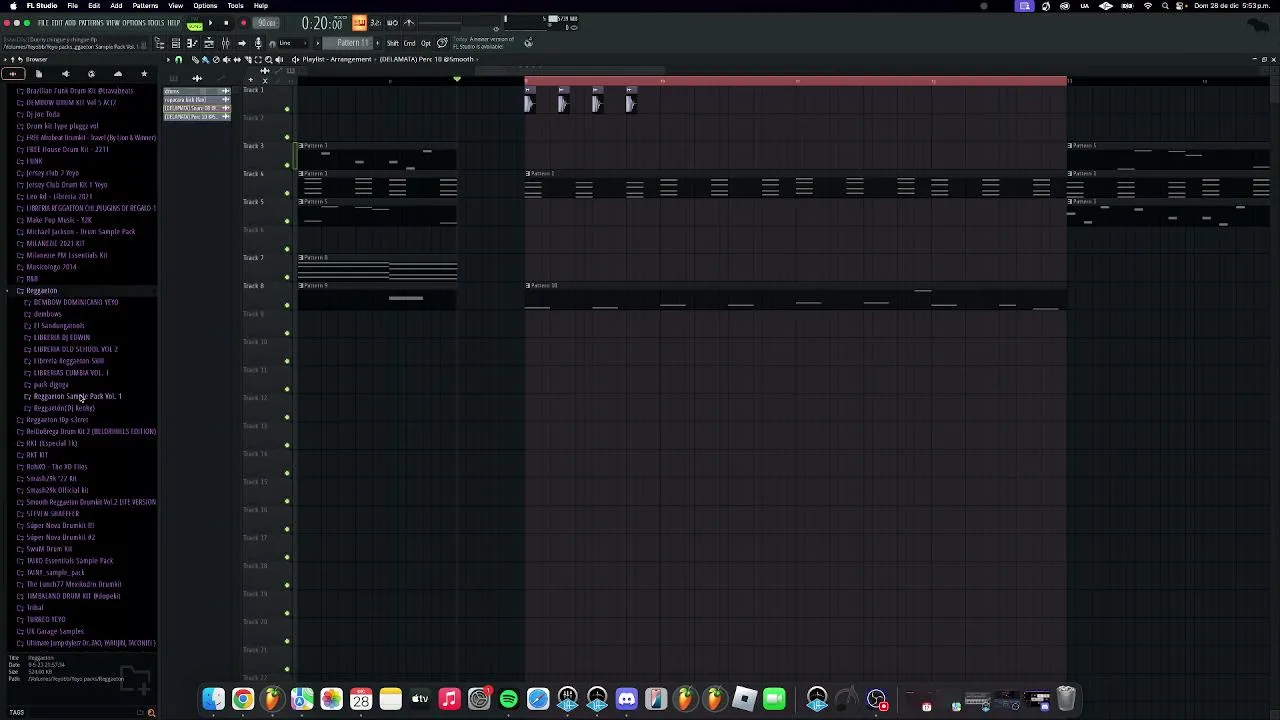Open Music app from the dock
1280x720 pixels.
[449, 699]
